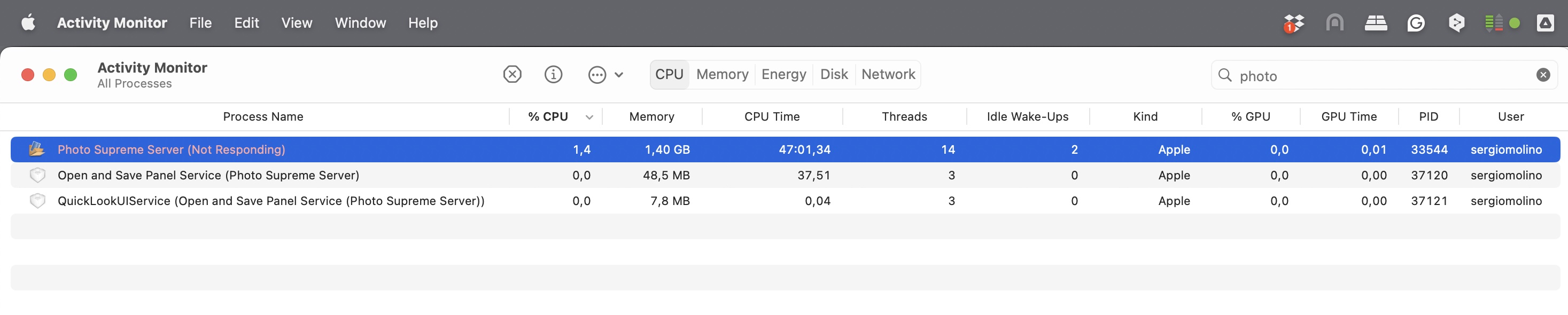
Task: Open the Activity Monitor app menu
Action: click(x=112, y=23)
